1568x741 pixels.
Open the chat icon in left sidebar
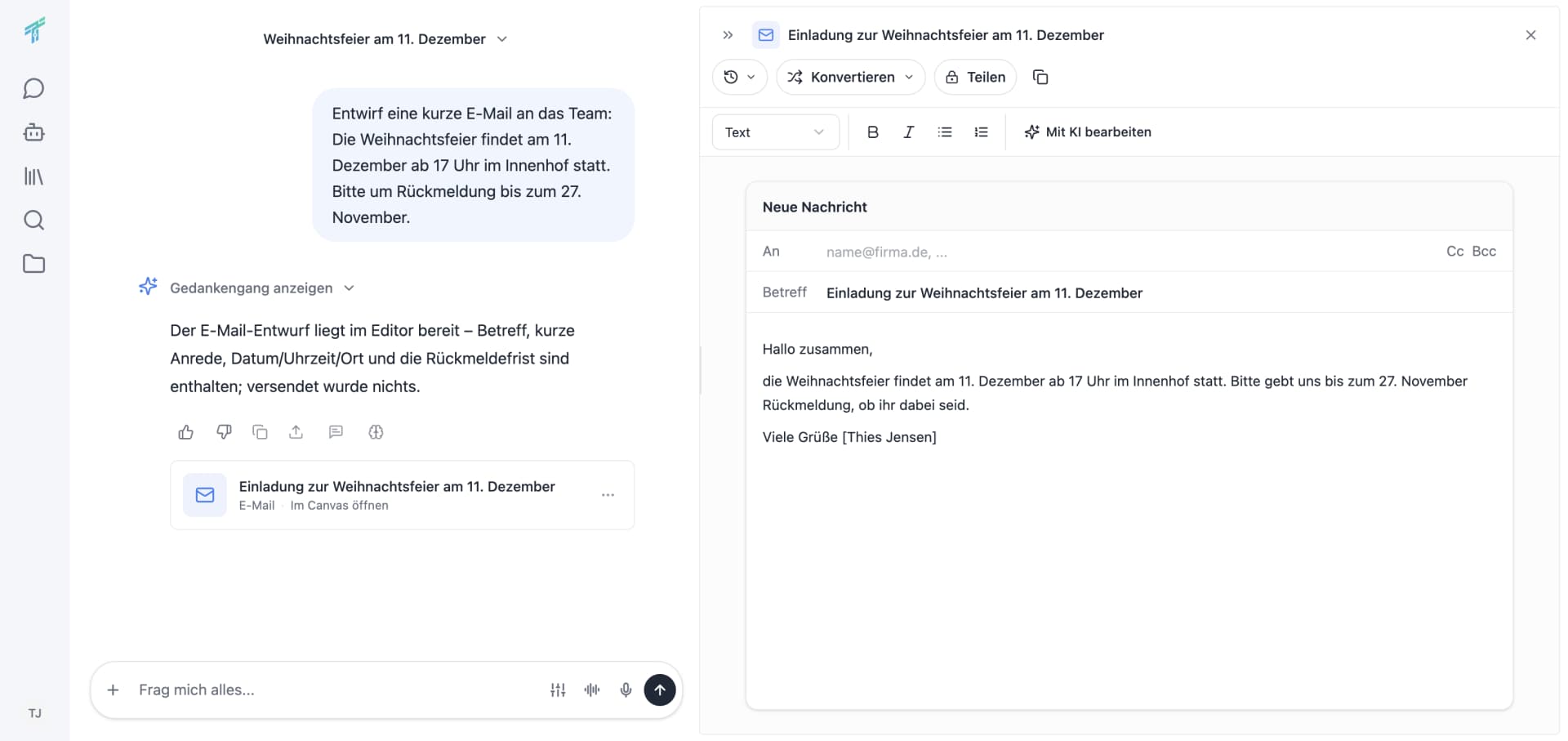click(x=33, y=88)
